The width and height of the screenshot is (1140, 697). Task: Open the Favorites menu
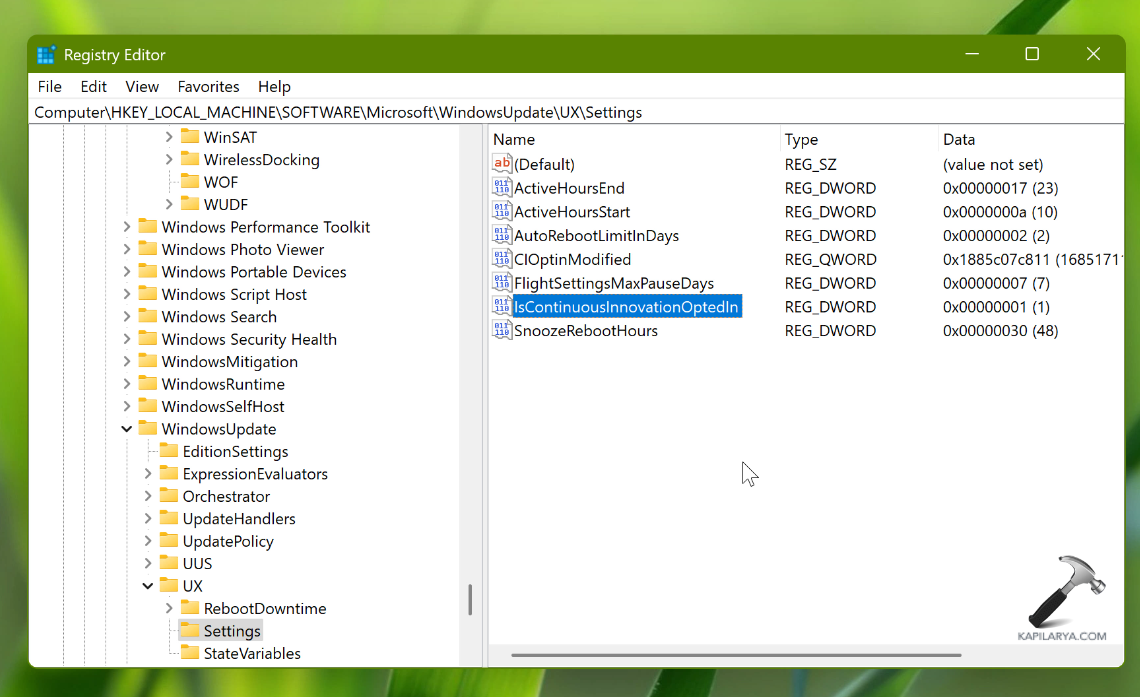coord(208,87)
